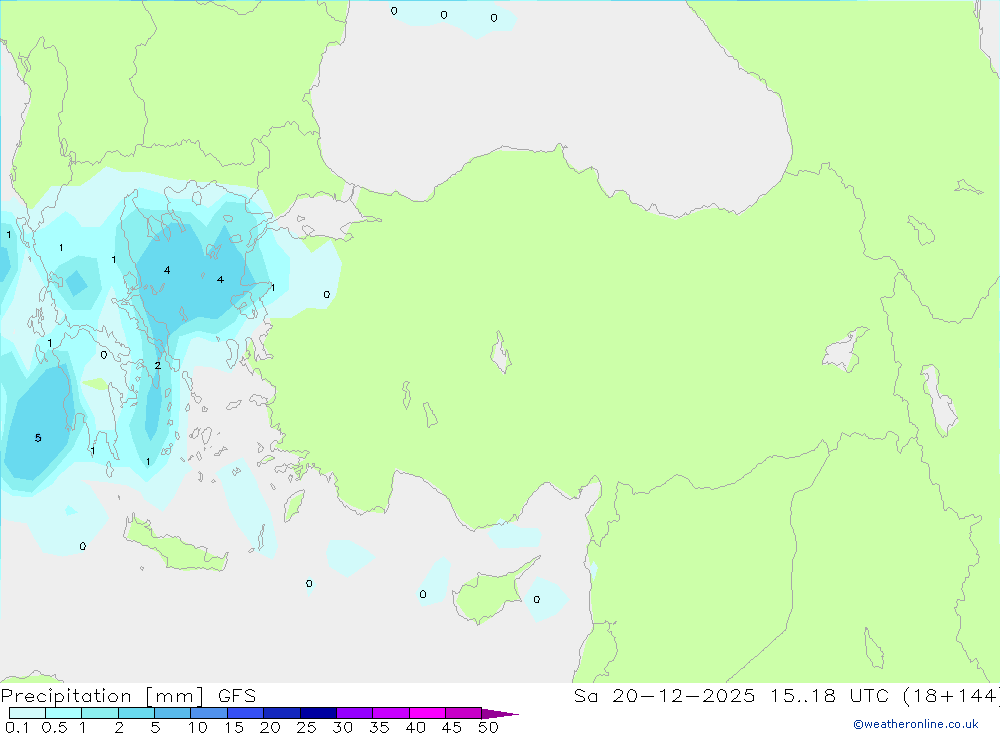The image size is (1000, 733).
Task: Click the 'Precipitation [mm]' title text
Action: pyautogui.click(x=102, y=696)
